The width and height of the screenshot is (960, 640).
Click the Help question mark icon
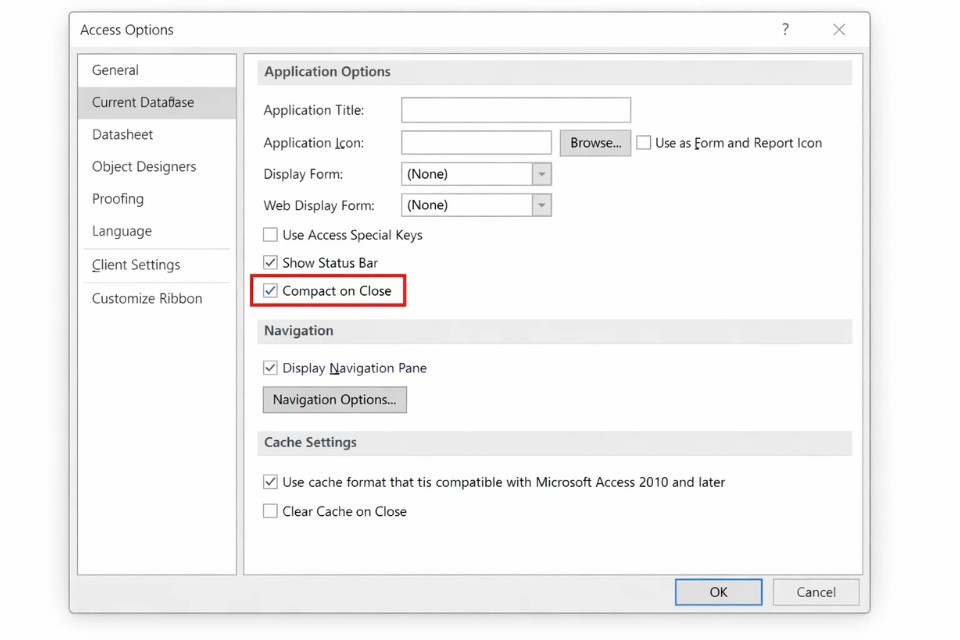[785, 30]
